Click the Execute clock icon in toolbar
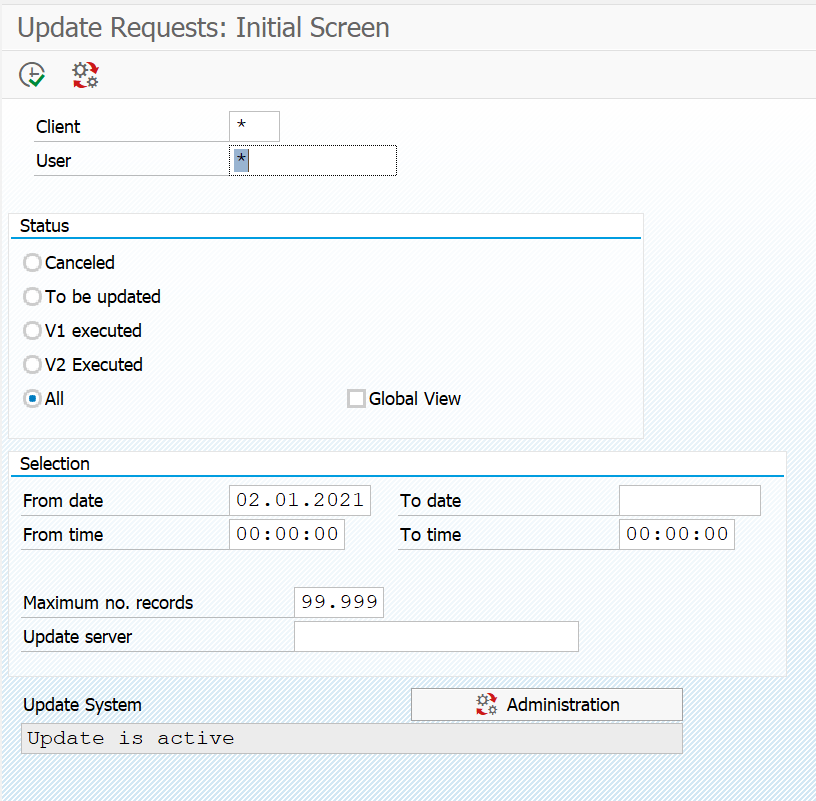 pyautogui.click(x=32, y=74)
